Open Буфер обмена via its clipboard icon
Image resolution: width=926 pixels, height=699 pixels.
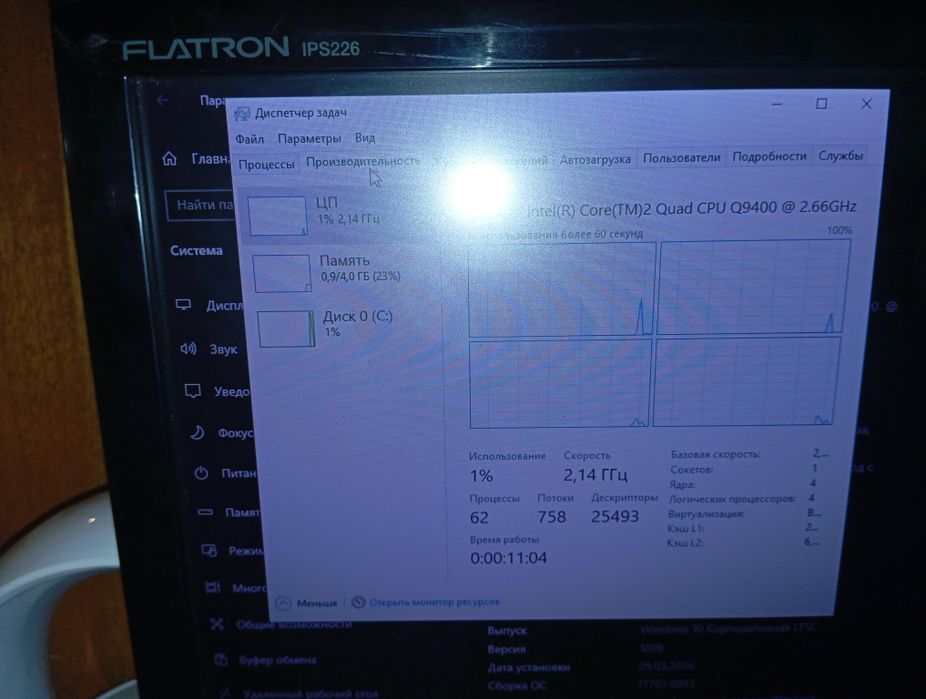[221, 659]
